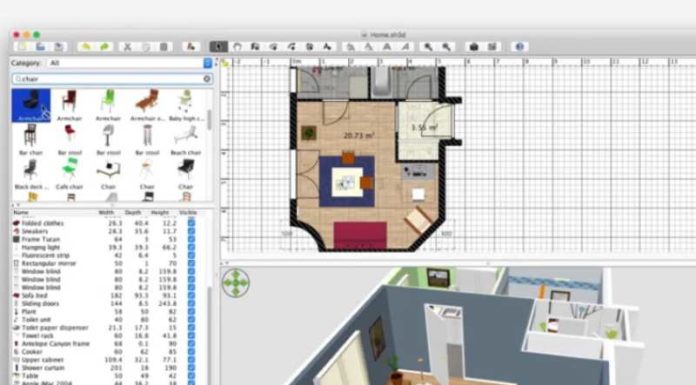Choose the Create walls tool

(x=255, y=47)
